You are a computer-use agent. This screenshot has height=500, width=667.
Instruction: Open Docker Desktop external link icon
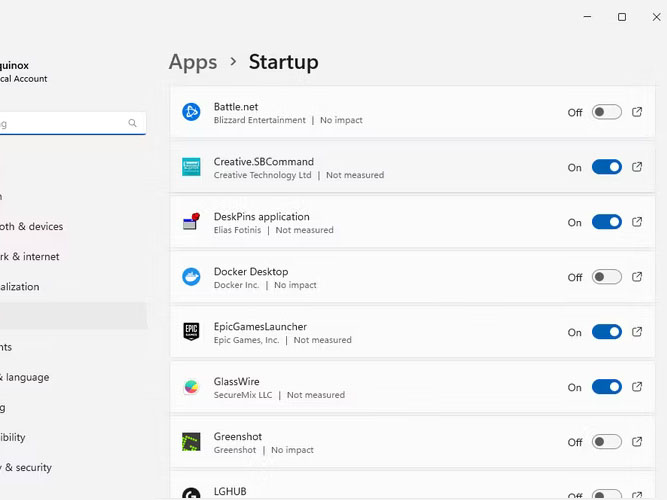click(x=637, y=277)
